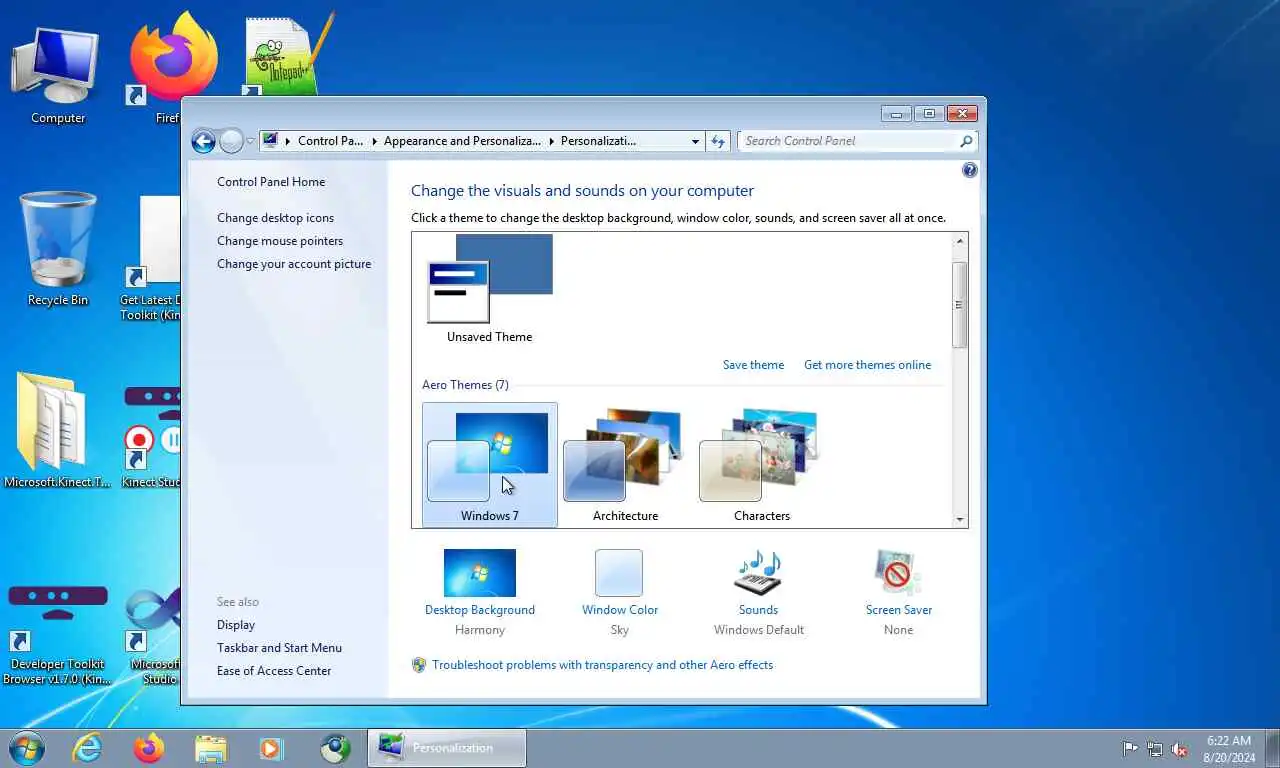Click the Sounds label
The image size is (1280, 768).
click(758, 610)
